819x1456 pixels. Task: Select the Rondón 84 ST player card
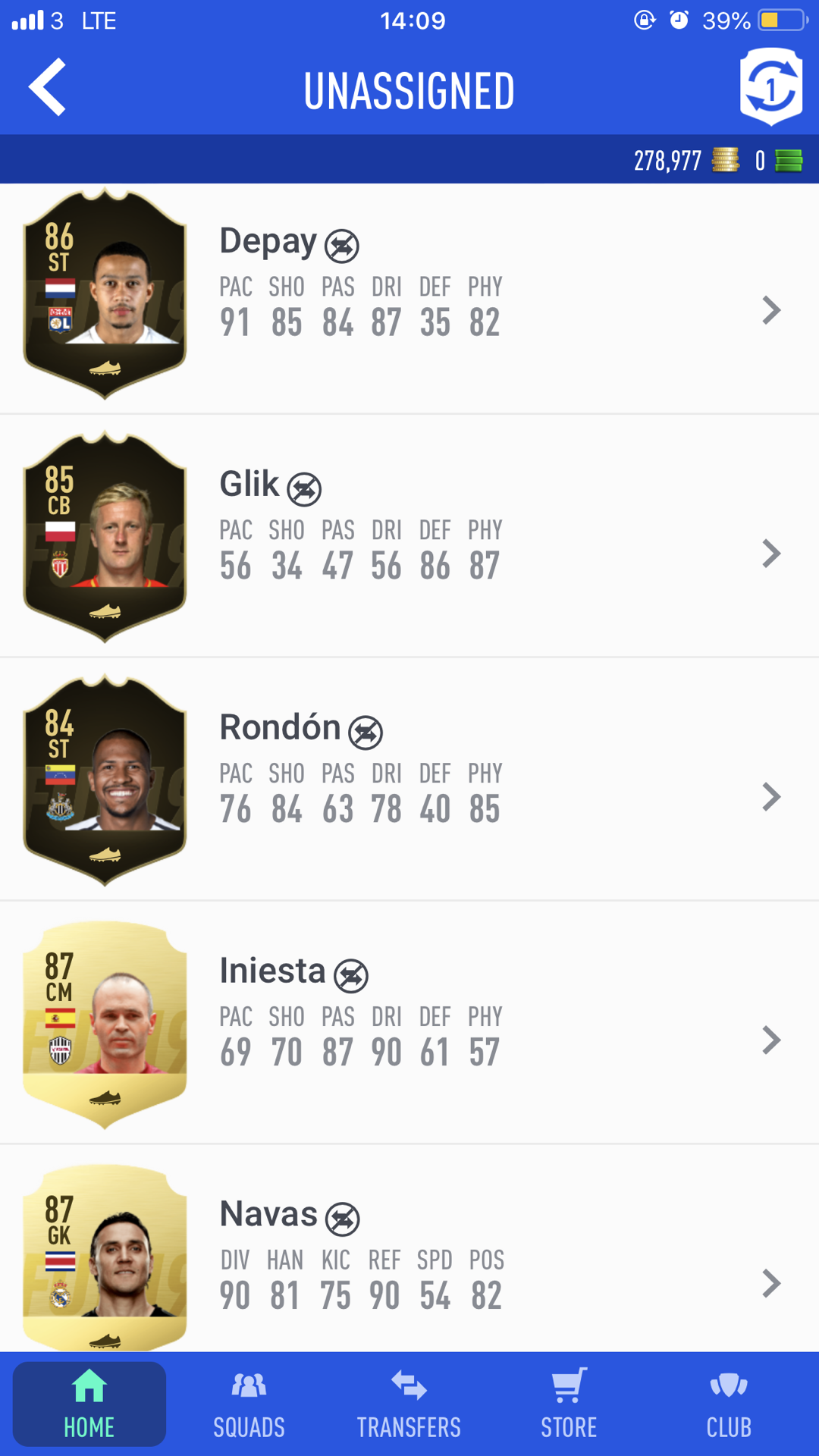(x=105, y=780)
